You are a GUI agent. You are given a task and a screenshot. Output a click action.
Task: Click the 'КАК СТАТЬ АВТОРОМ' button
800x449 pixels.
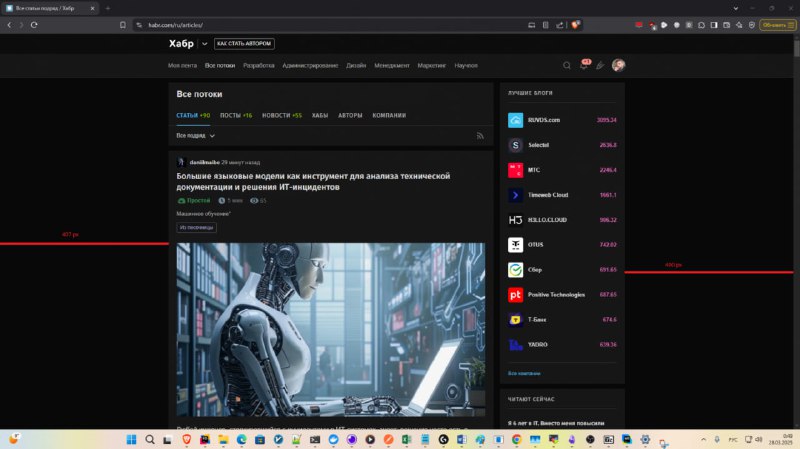click(x=244, y=44)
